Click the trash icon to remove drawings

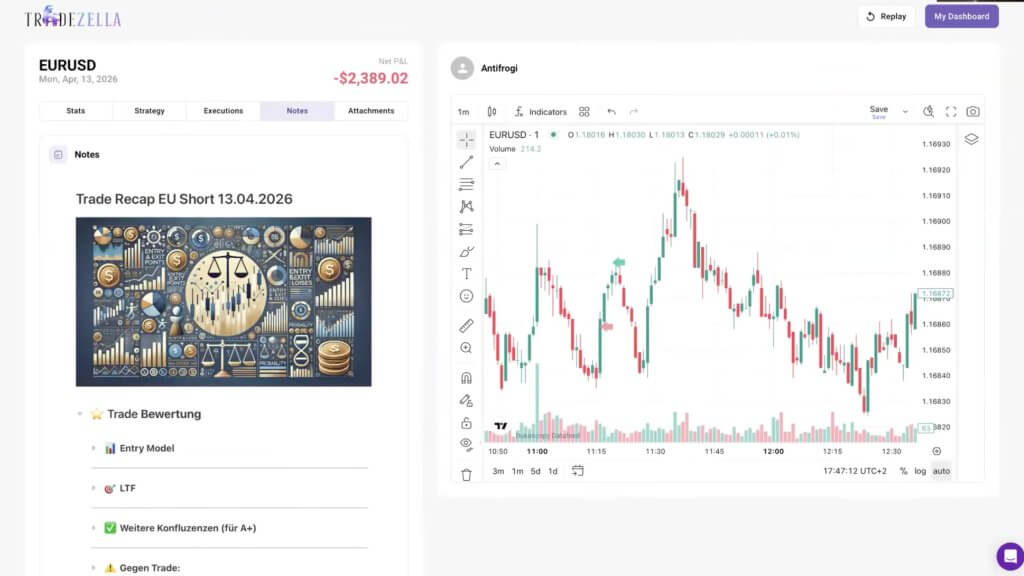pyautogui.click(x=466, y=475)
